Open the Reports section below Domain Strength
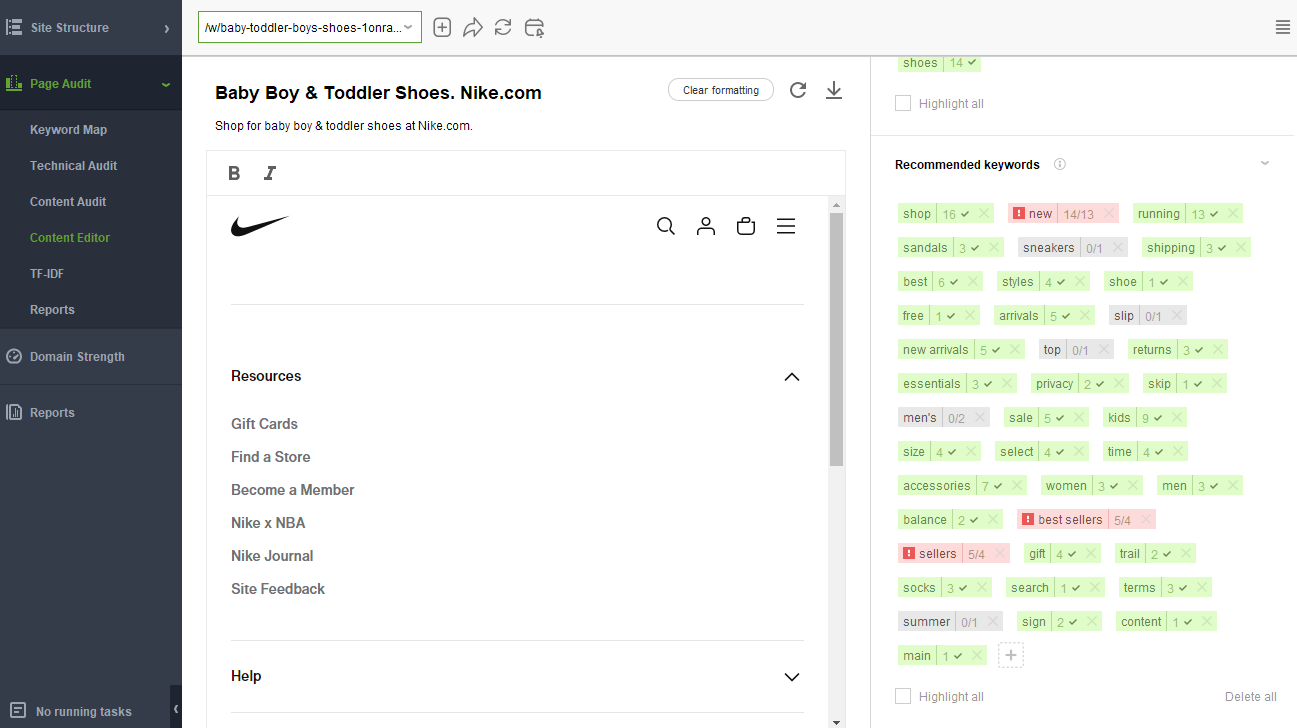 [52, 413]
